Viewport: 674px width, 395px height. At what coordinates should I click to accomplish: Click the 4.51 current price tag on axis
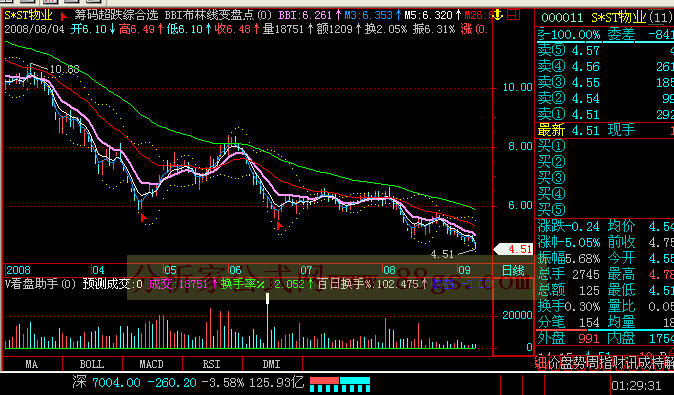515,249
